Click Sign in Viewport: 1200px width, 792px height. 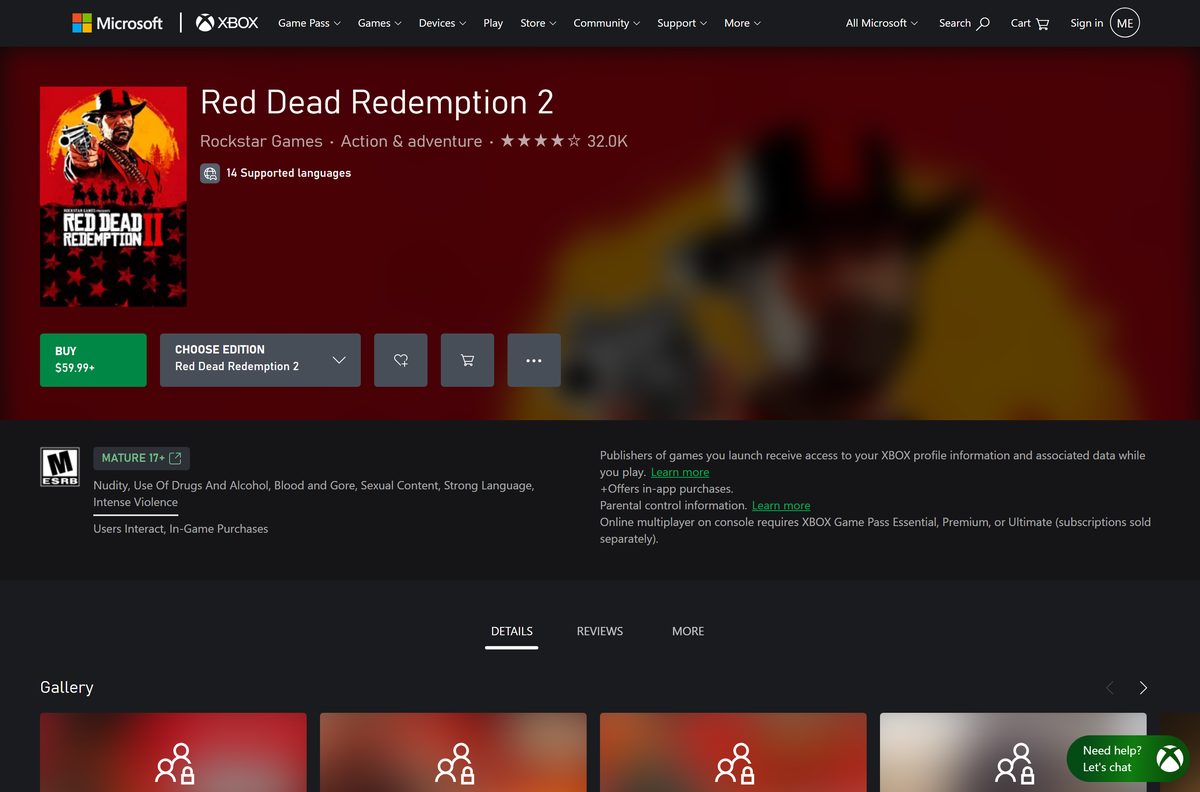coord(1086,23)
